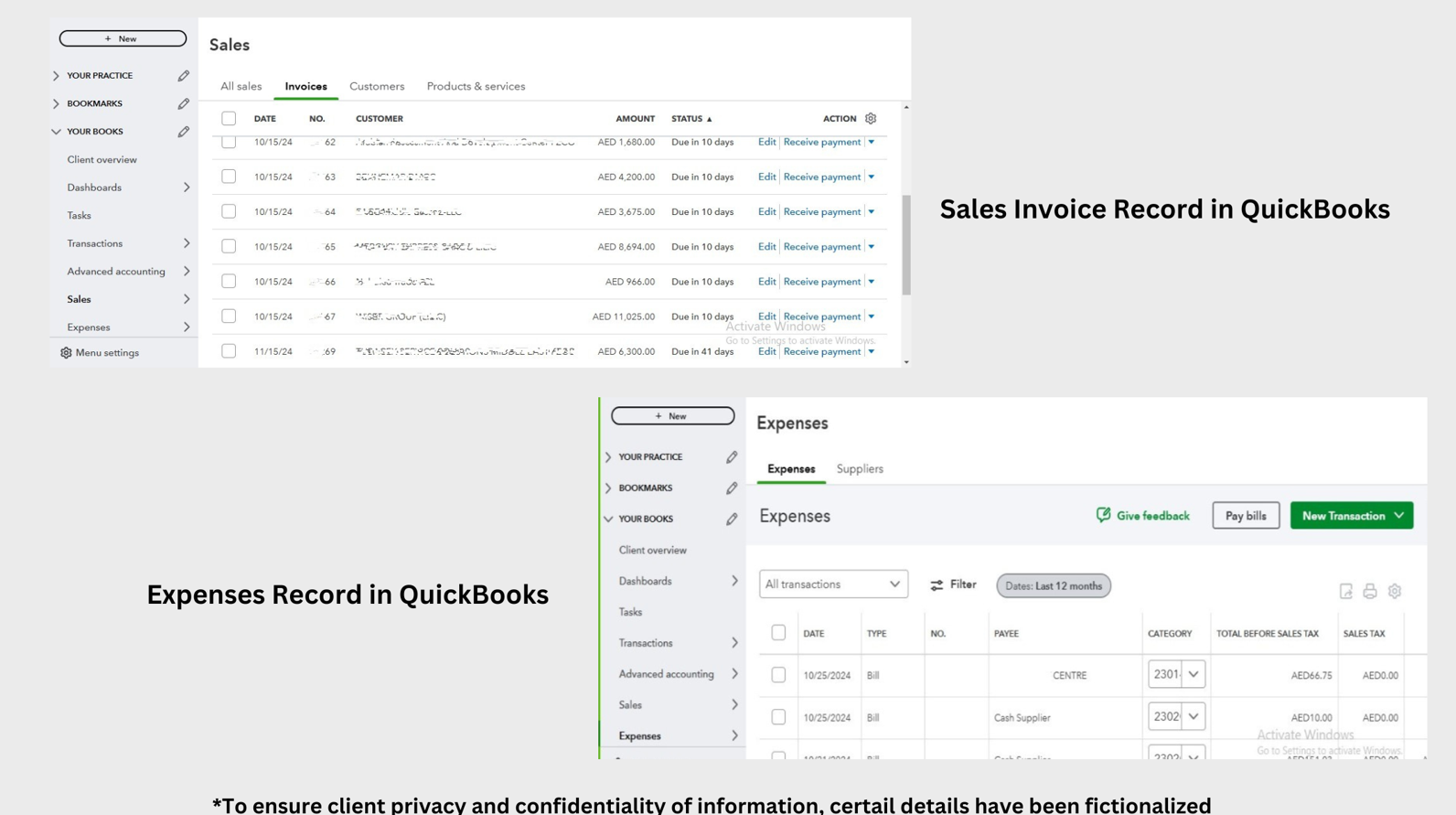This screenshot has width=1456, height=815.
Task: Select all invoices header checkbox
Action: pos(229,118)
